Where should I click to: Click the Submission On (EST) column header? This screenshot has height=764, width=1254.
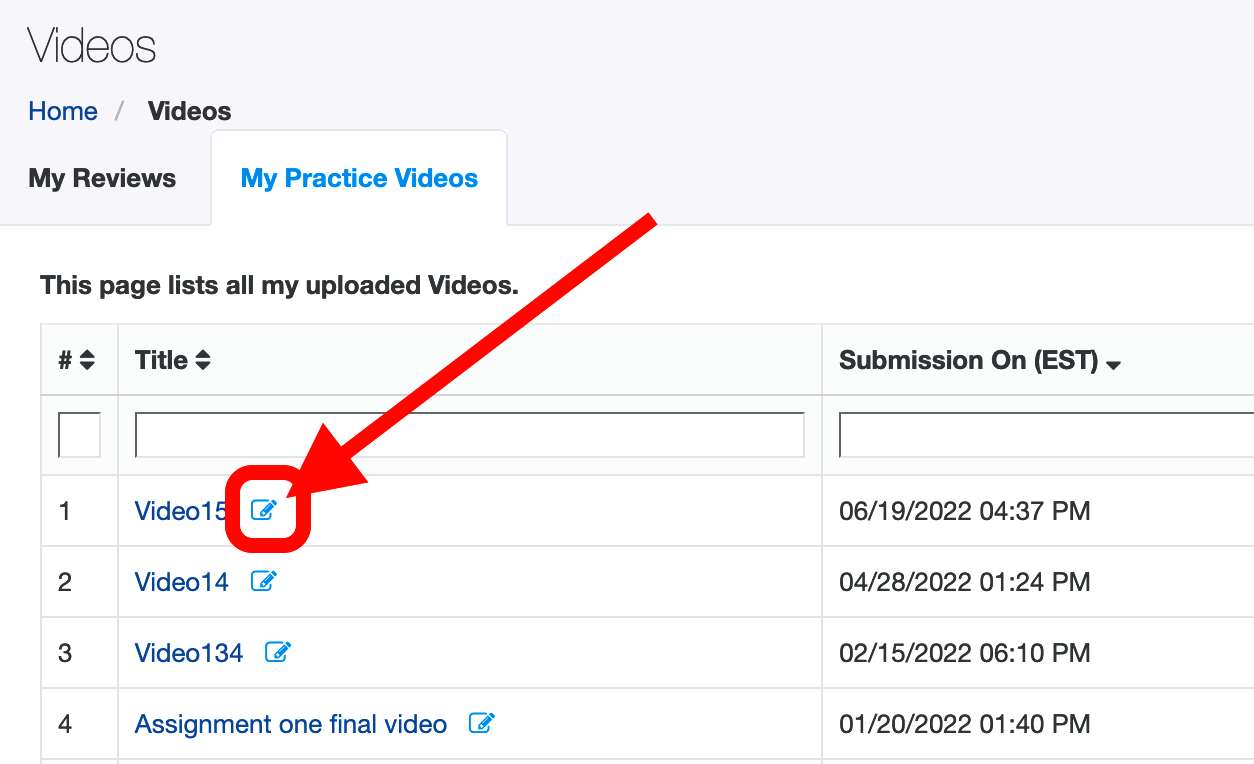(x=968, y=360)
